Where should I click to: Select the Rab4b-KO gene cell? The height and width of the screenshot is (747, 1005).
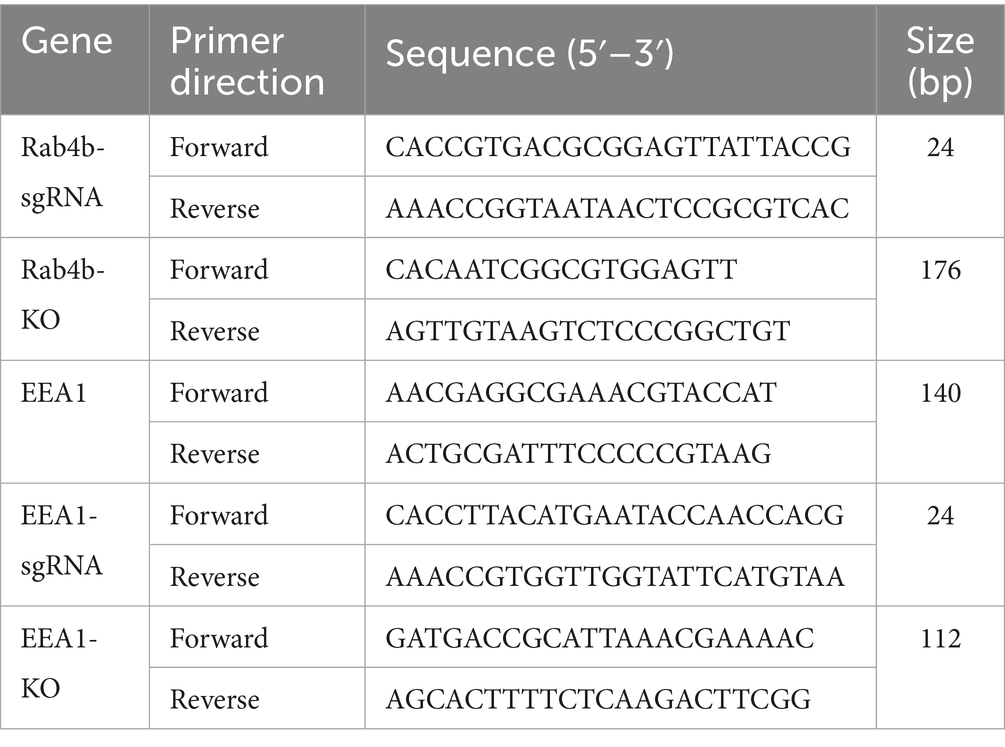[63, 300]
